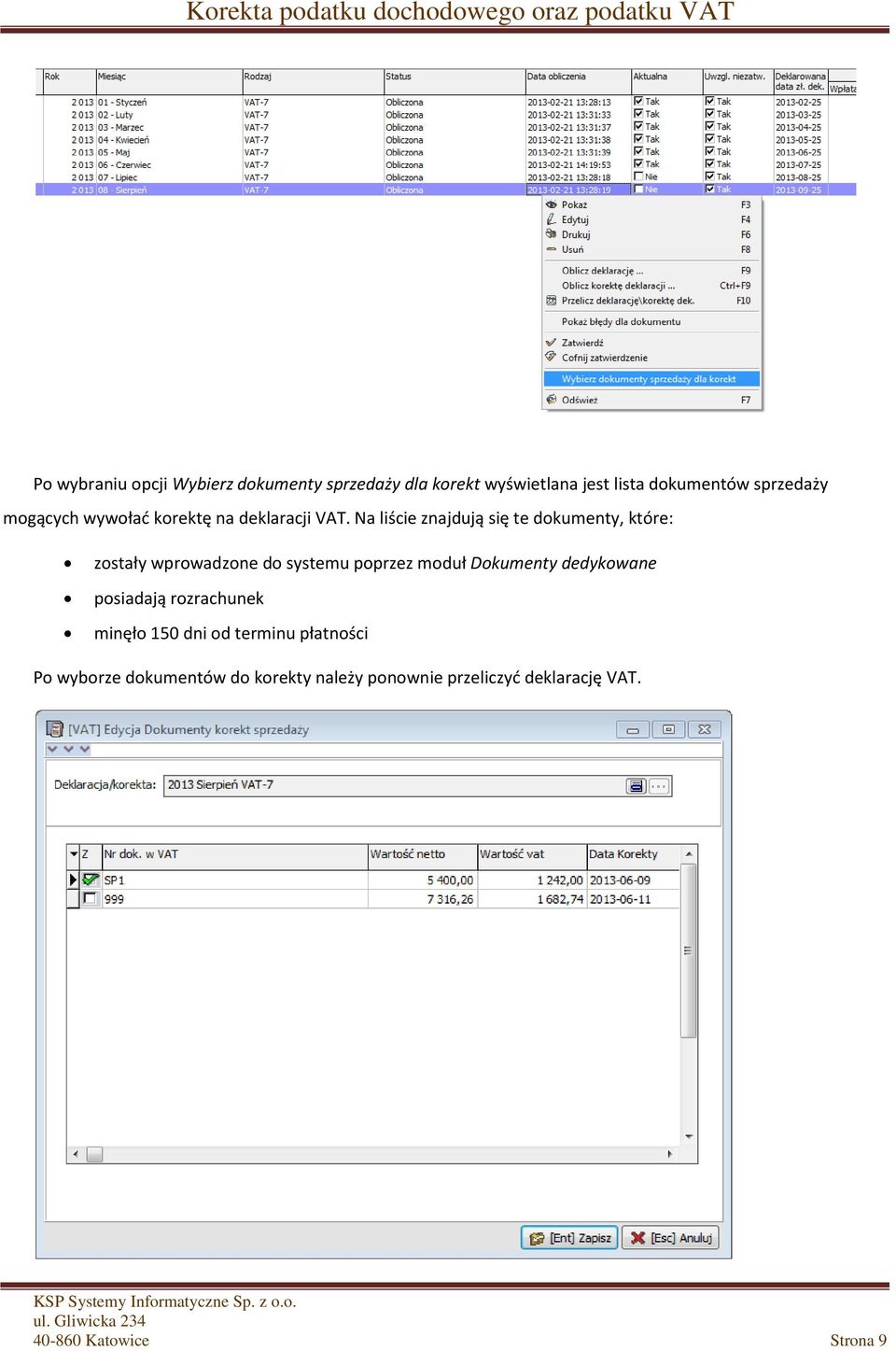Screen dimensions: 896x1351
Task: Toggle the Aktualna checkbox for 07 - Lipiec
Action: coord(638,176)
